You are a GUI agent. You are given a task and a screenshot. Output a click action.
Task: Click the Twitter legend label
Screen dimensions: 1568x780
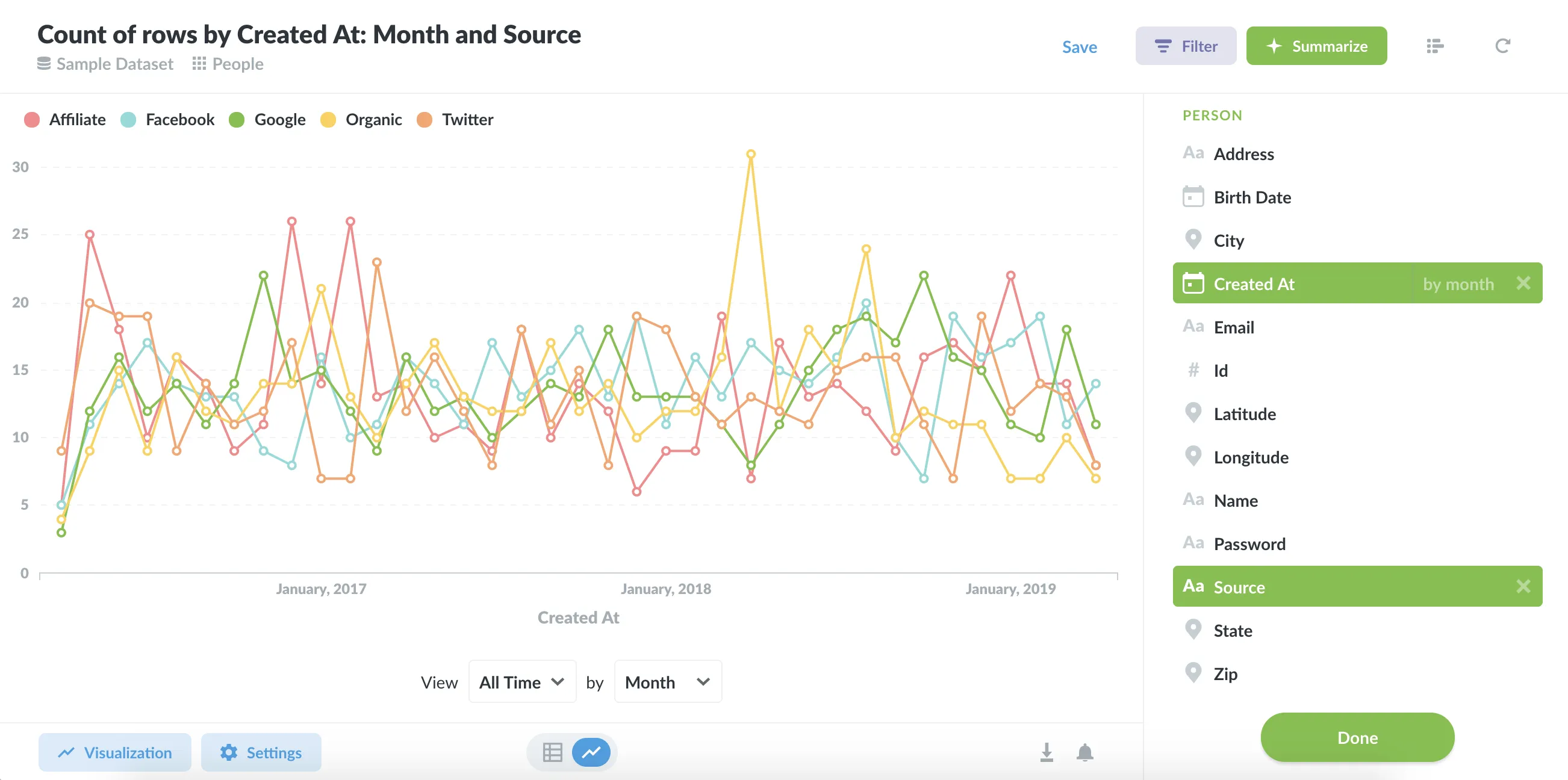[467, 119]
